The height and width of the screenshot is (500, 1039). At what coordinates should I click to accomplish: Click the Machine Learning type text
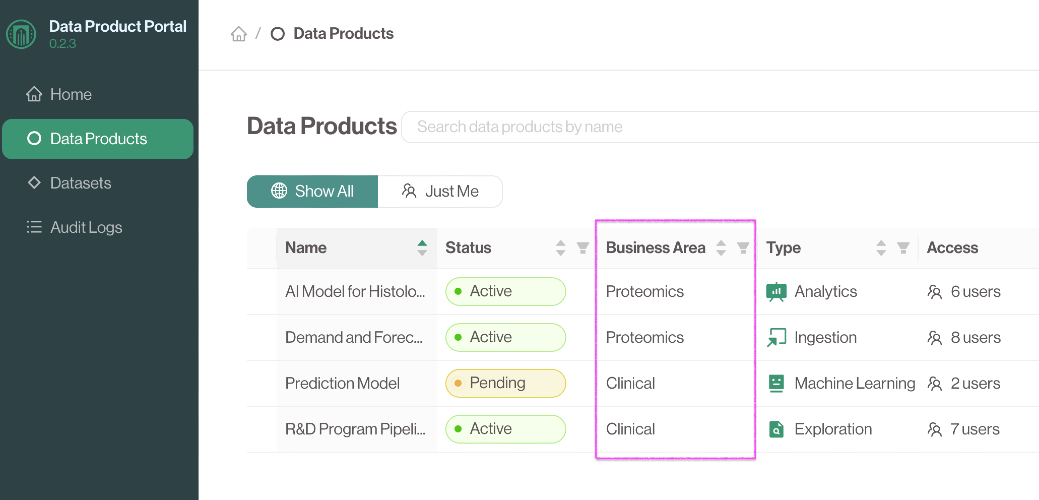[855, 383]
